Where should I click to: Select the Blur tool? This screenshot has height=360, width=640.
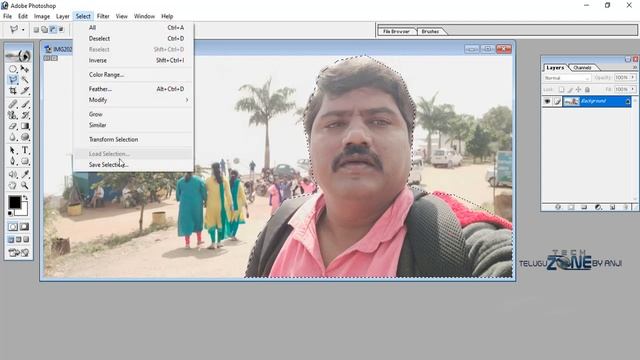click(13, 137)
